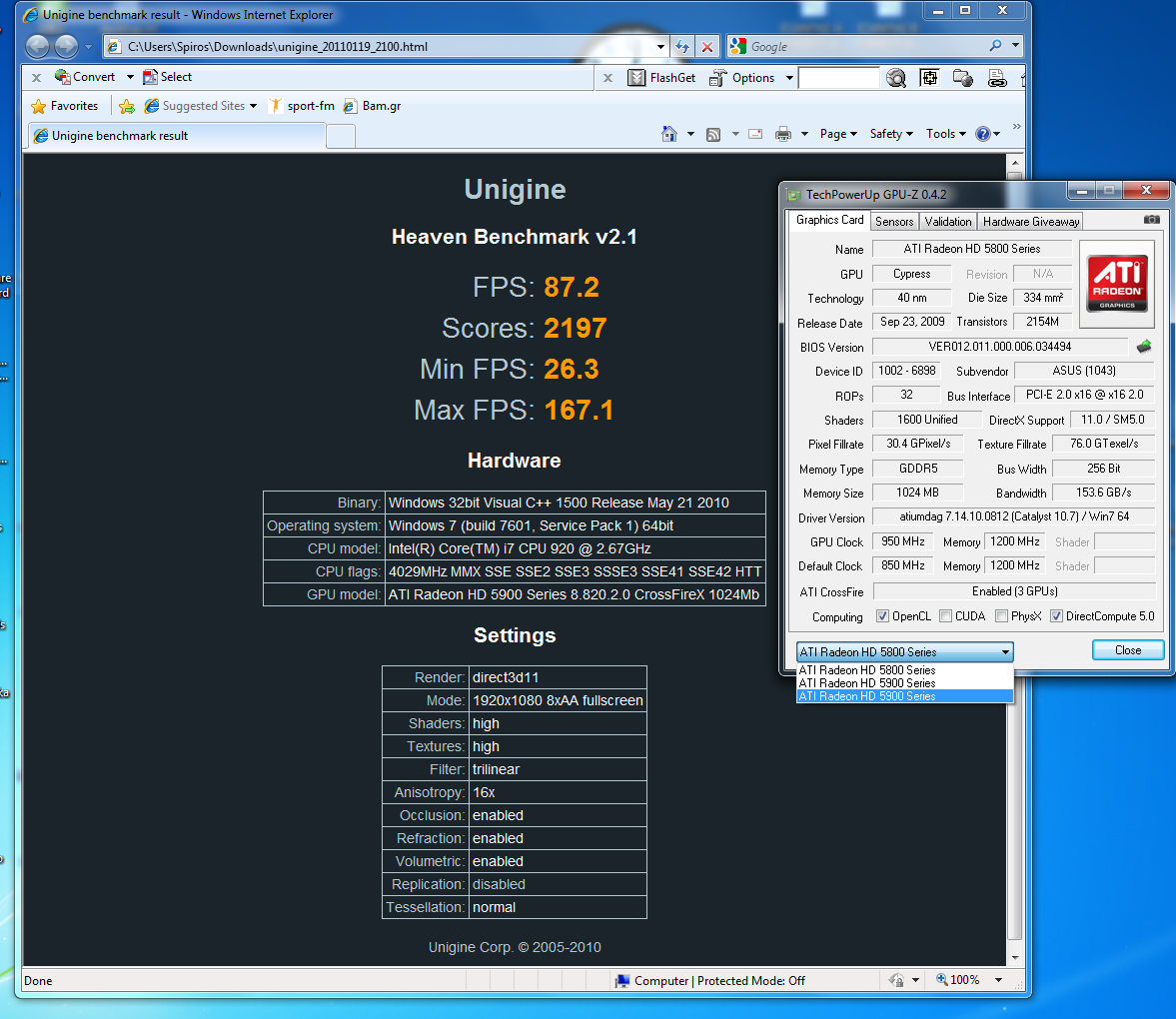
Task: Click the Internet Explorer Forward arrow button
Action: coord(66,47)
